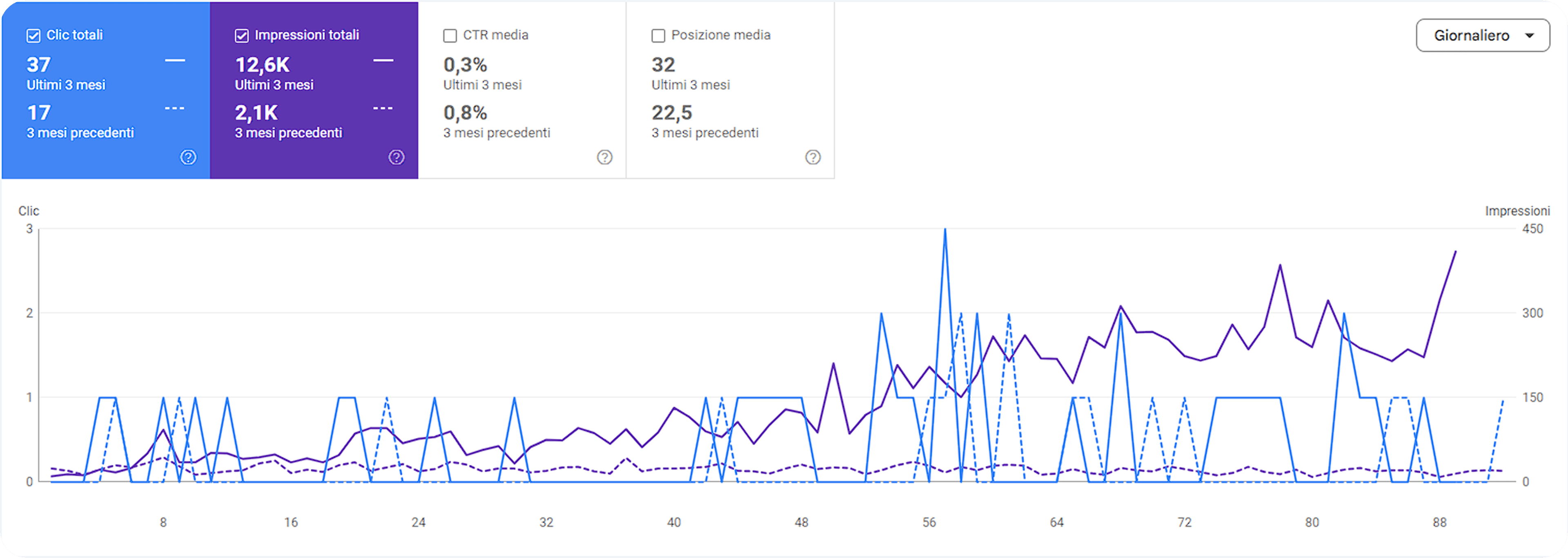Viewport: 1568px width, 558px height.
Task: Click day 16 on the x-axis
Action: tap(291, 522)
